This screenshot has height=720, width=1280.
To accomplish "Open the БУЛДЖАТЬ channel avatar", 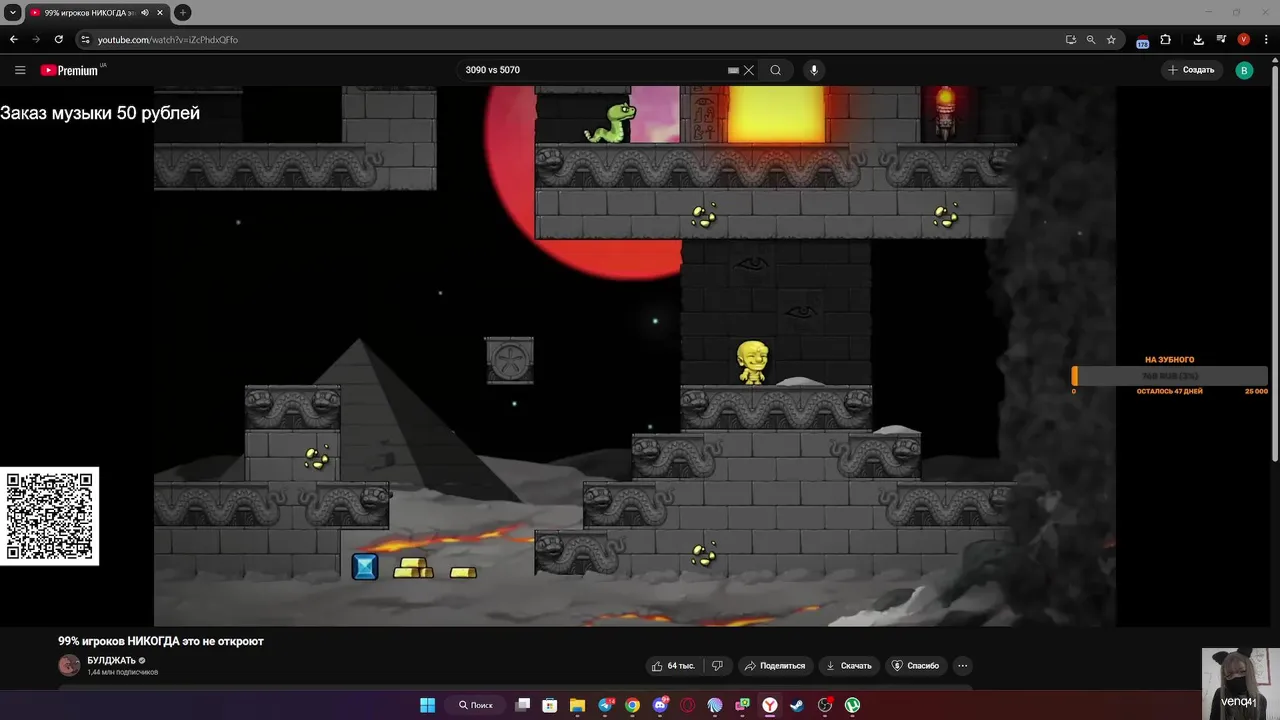I will tap(69, 665).
